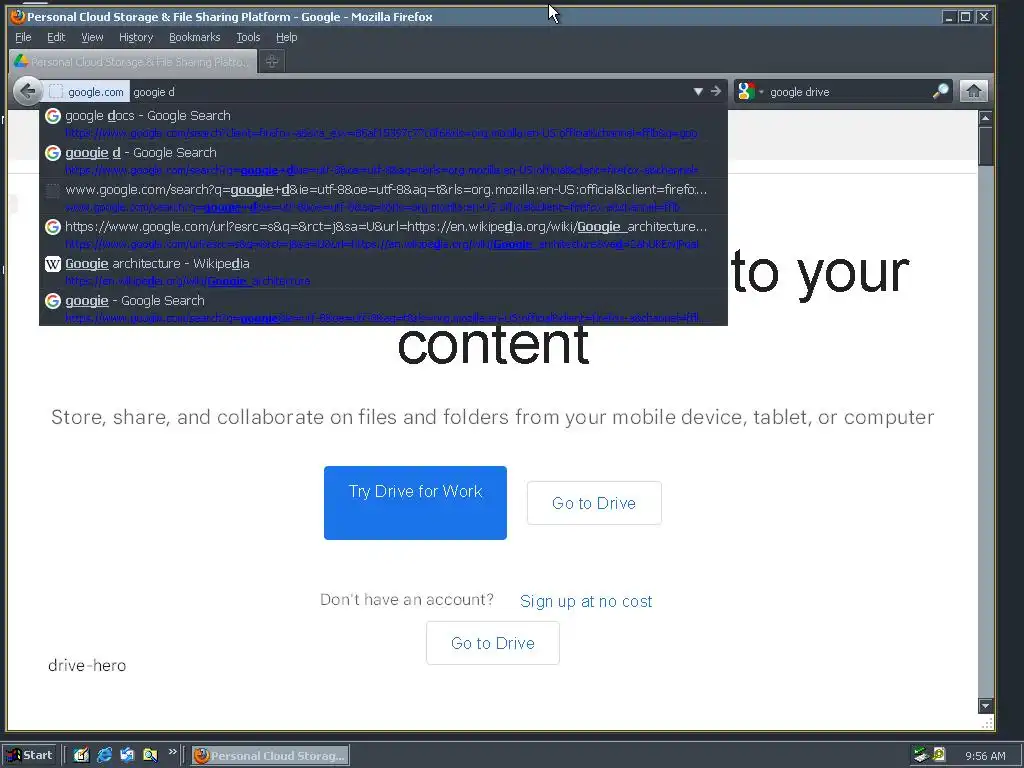Click the second system tray icon
Viewport: 1024px width, 768px height.
[x=938, y=754]
